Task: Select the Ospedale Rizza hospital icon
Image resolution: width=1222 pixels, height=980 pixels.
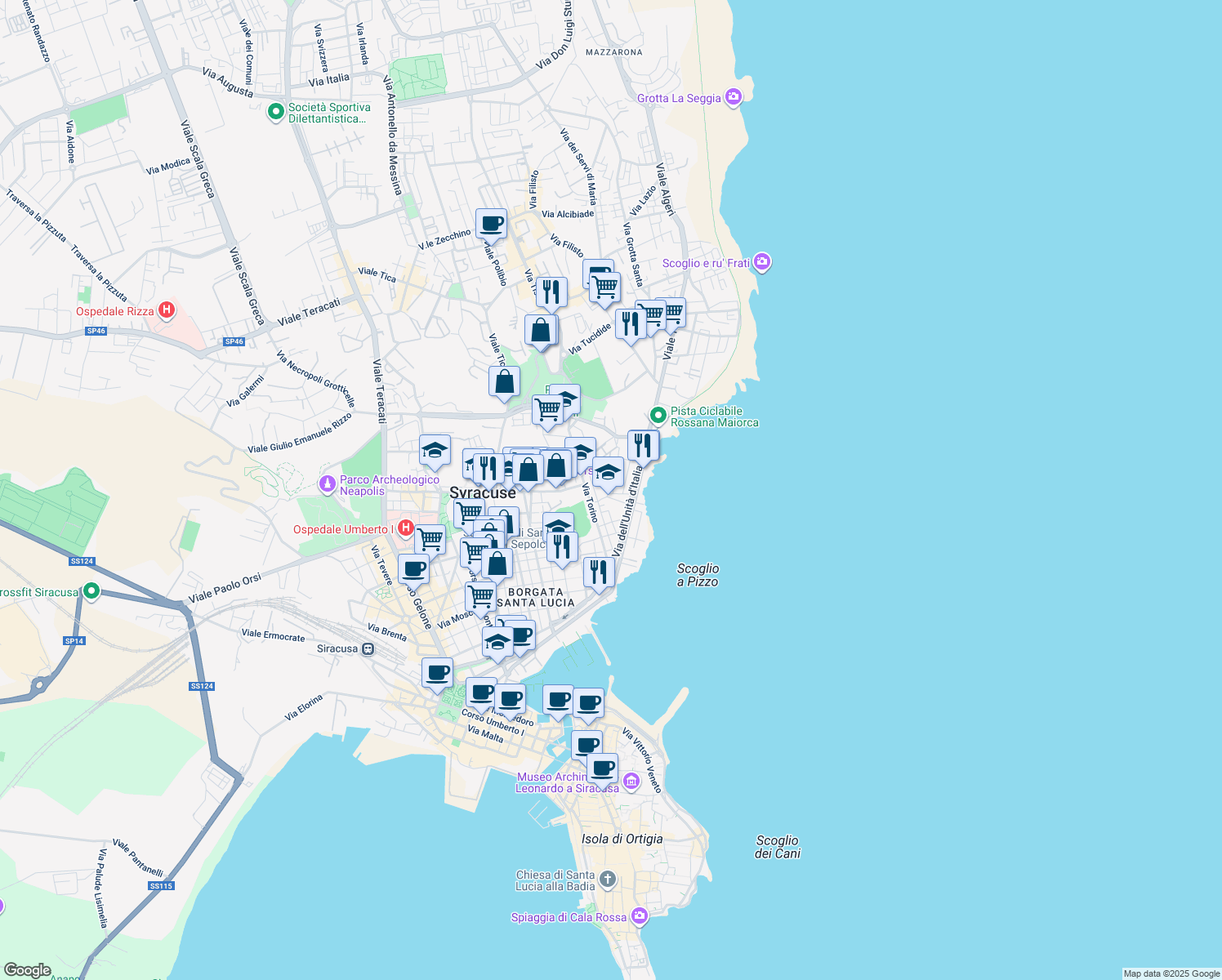Action: point(167,310)
